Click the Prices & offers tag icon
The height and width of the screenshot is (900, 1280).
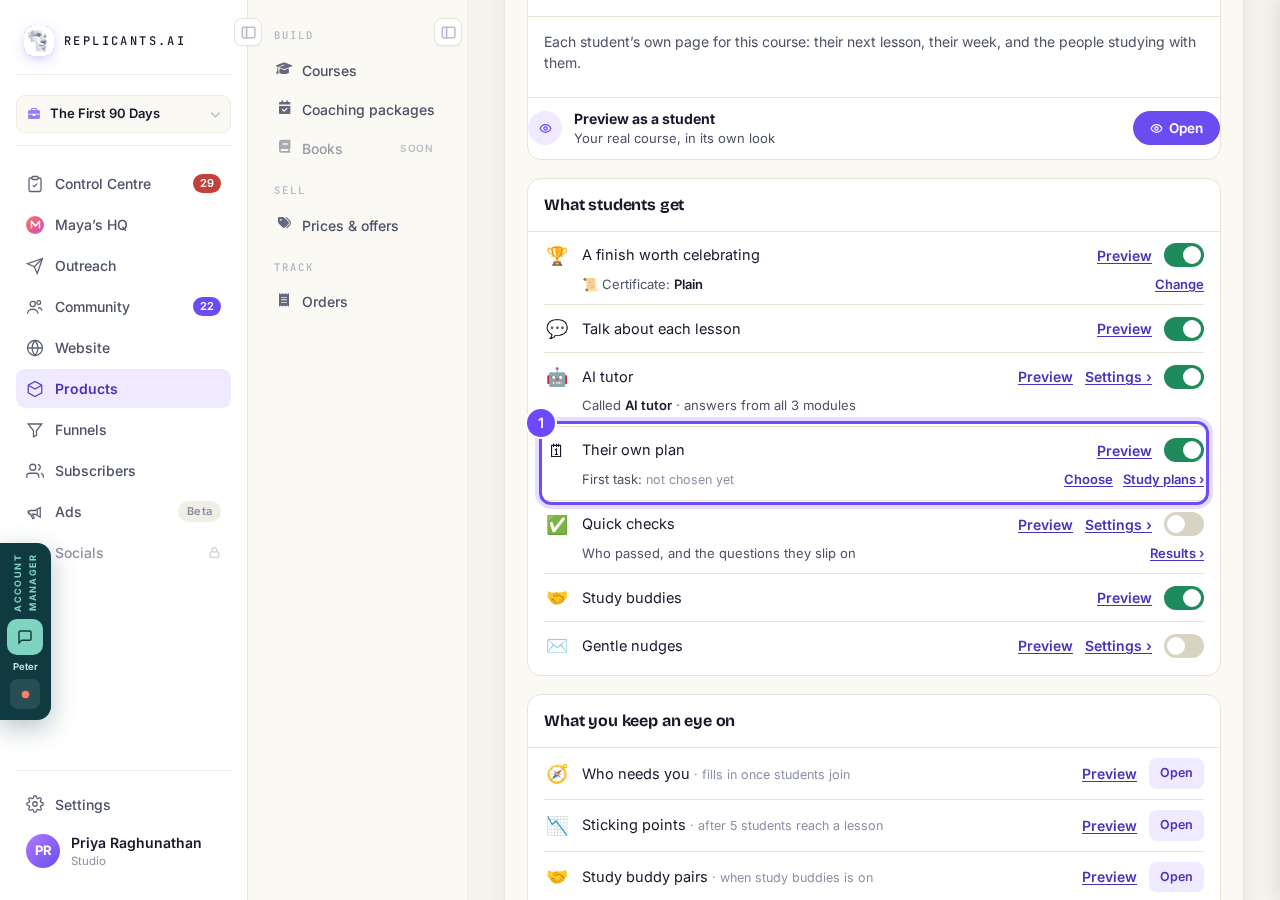(284, 224)
